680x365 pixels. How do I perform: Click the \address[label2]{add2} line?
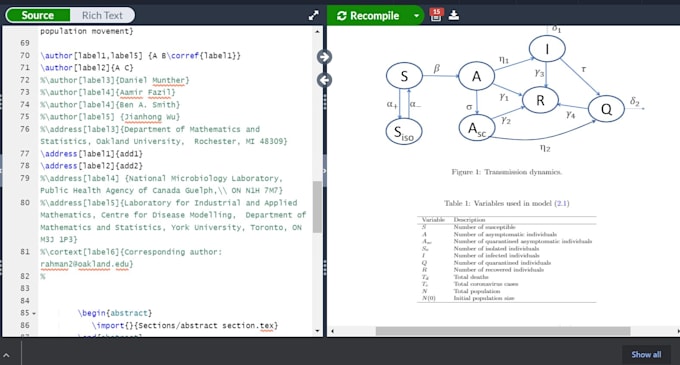coord(92,166)
